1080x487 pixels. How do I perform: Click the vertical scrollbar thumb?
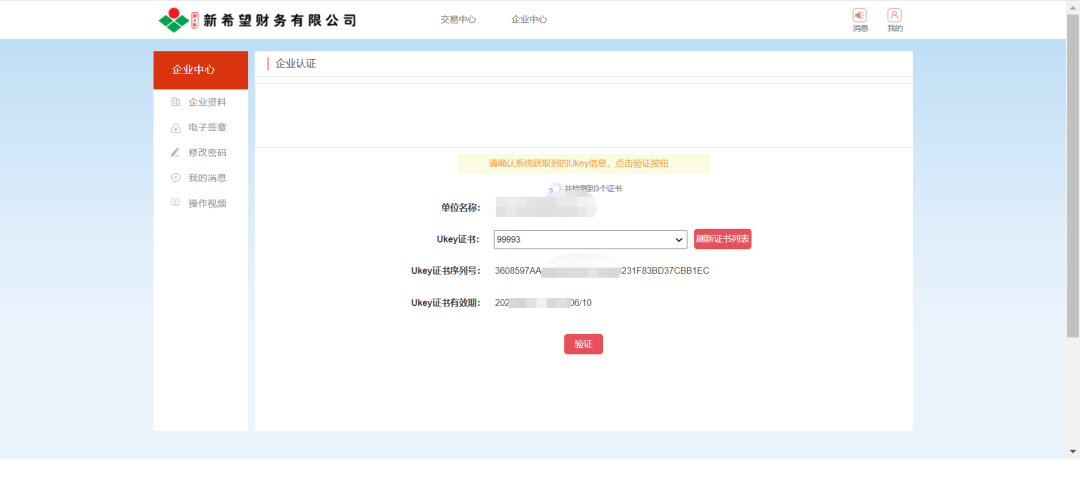click(1073, 175)
